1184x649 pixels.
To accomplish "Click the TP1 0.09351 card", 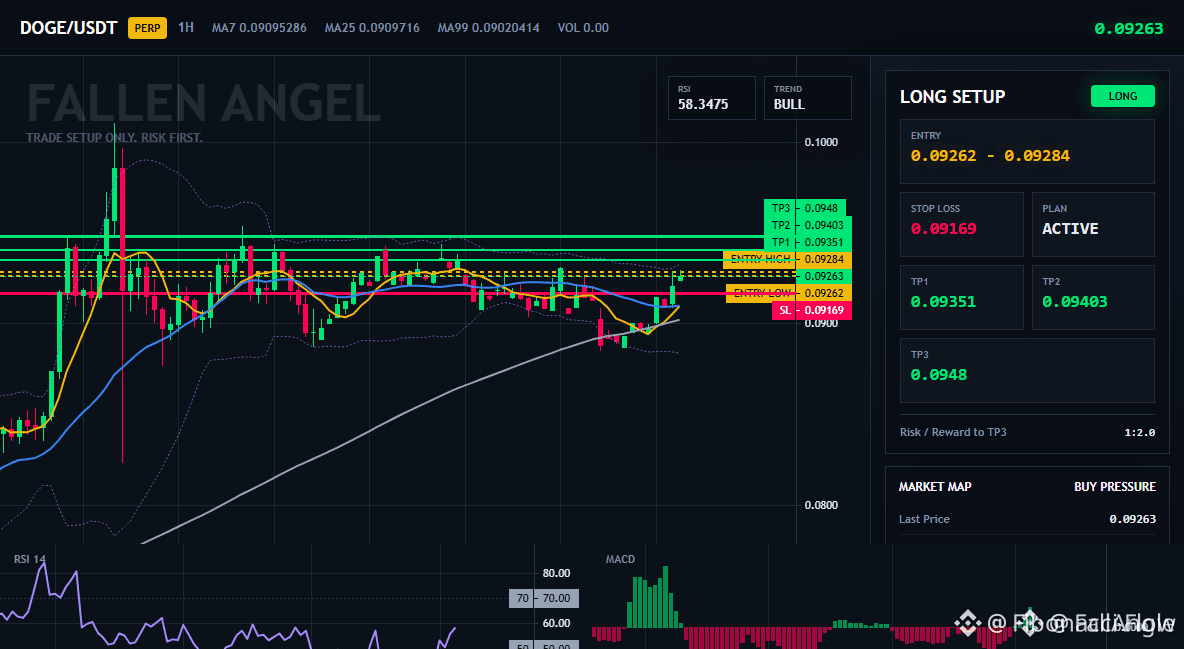I will [x=961, y=297].
